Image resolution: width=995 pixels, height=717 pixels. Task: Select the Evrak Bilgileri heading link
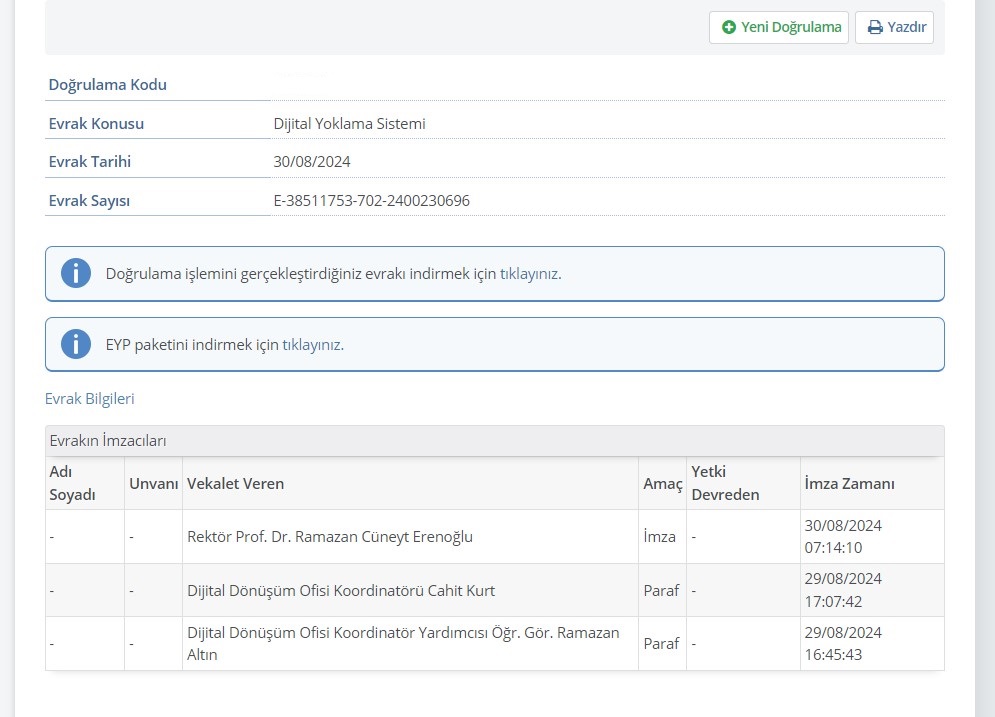[x=90, y=399]
